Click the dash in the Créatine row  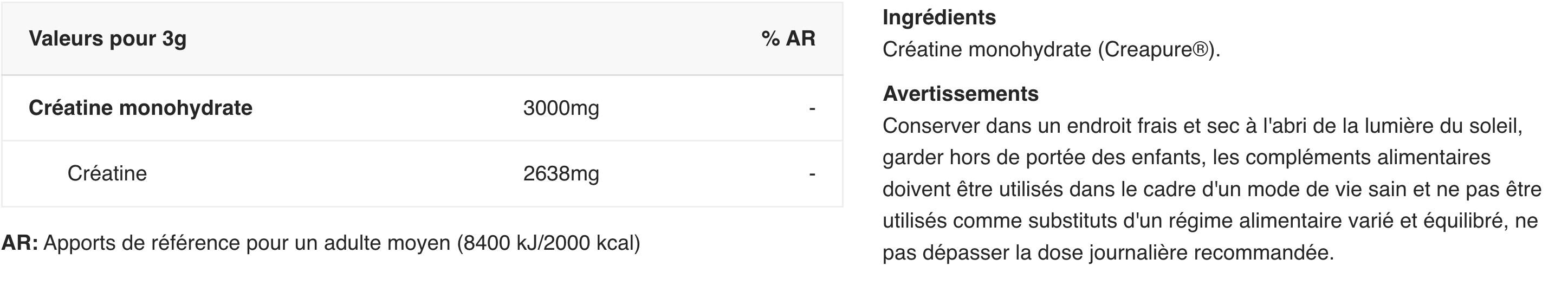[x=812, y=174]
